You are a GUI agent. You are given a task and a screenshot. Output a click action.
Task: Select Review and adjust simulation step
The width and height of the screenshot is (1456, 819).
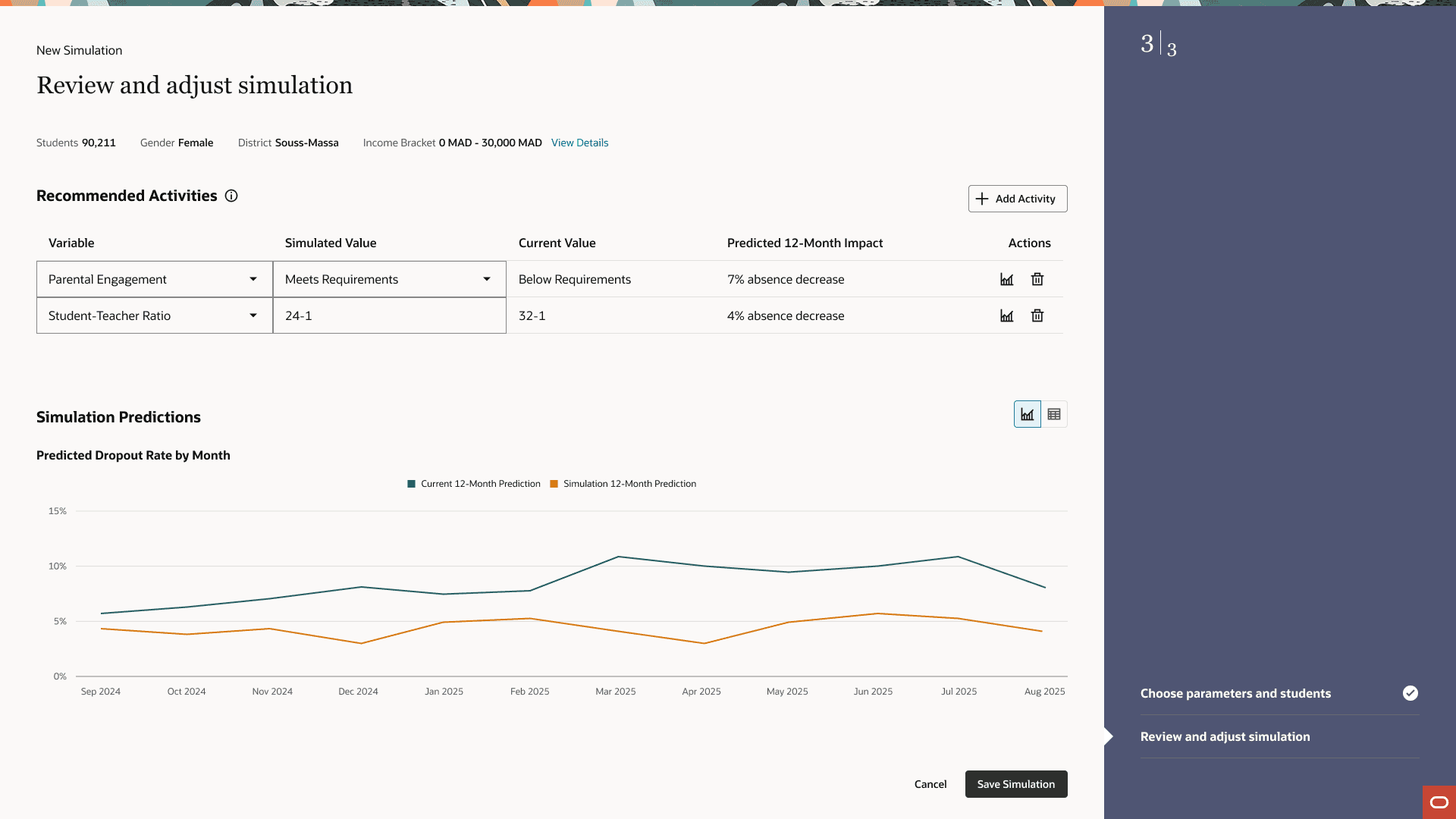click(x=1225, y=736)
